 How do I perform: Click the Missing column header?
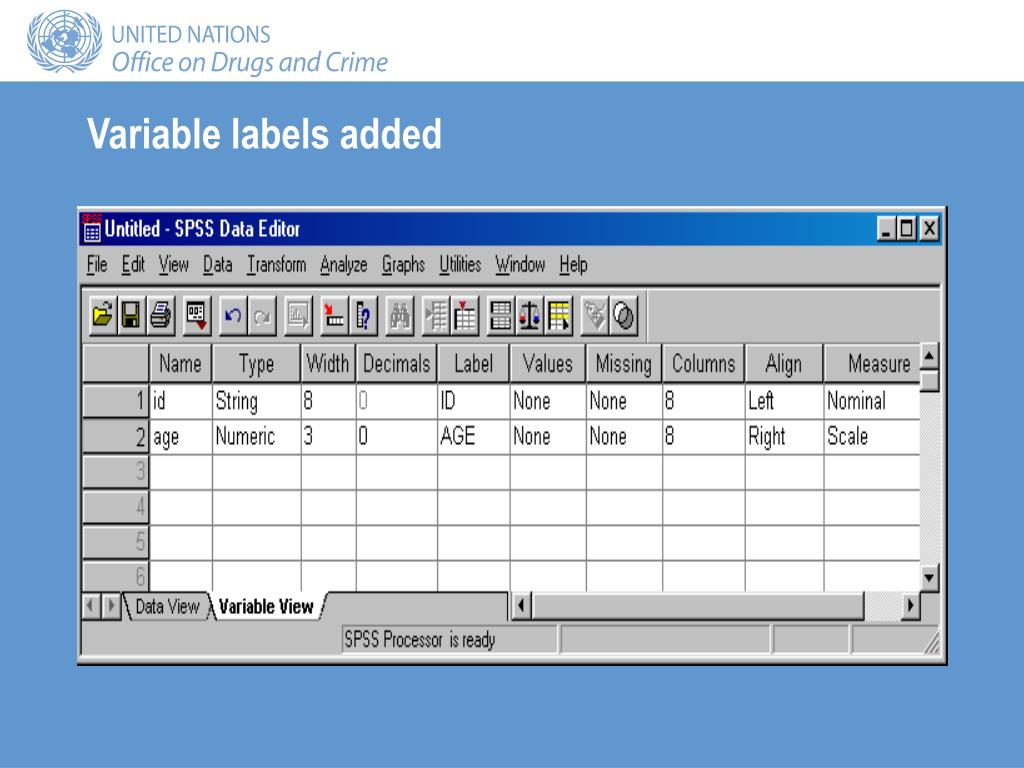(x=624, y=363)
